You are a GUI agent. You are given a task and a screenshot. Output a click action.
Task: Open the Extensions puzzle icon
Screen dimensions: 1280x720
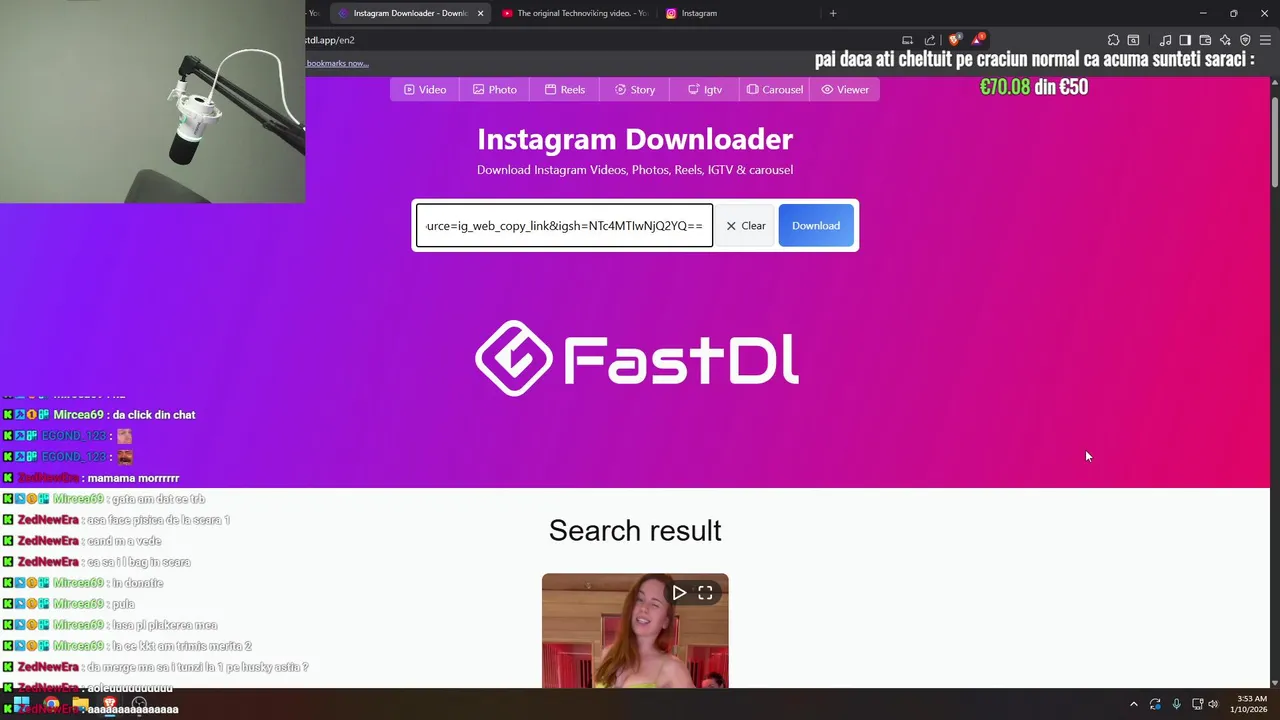pyautogui.click(x=1113, y=40)
